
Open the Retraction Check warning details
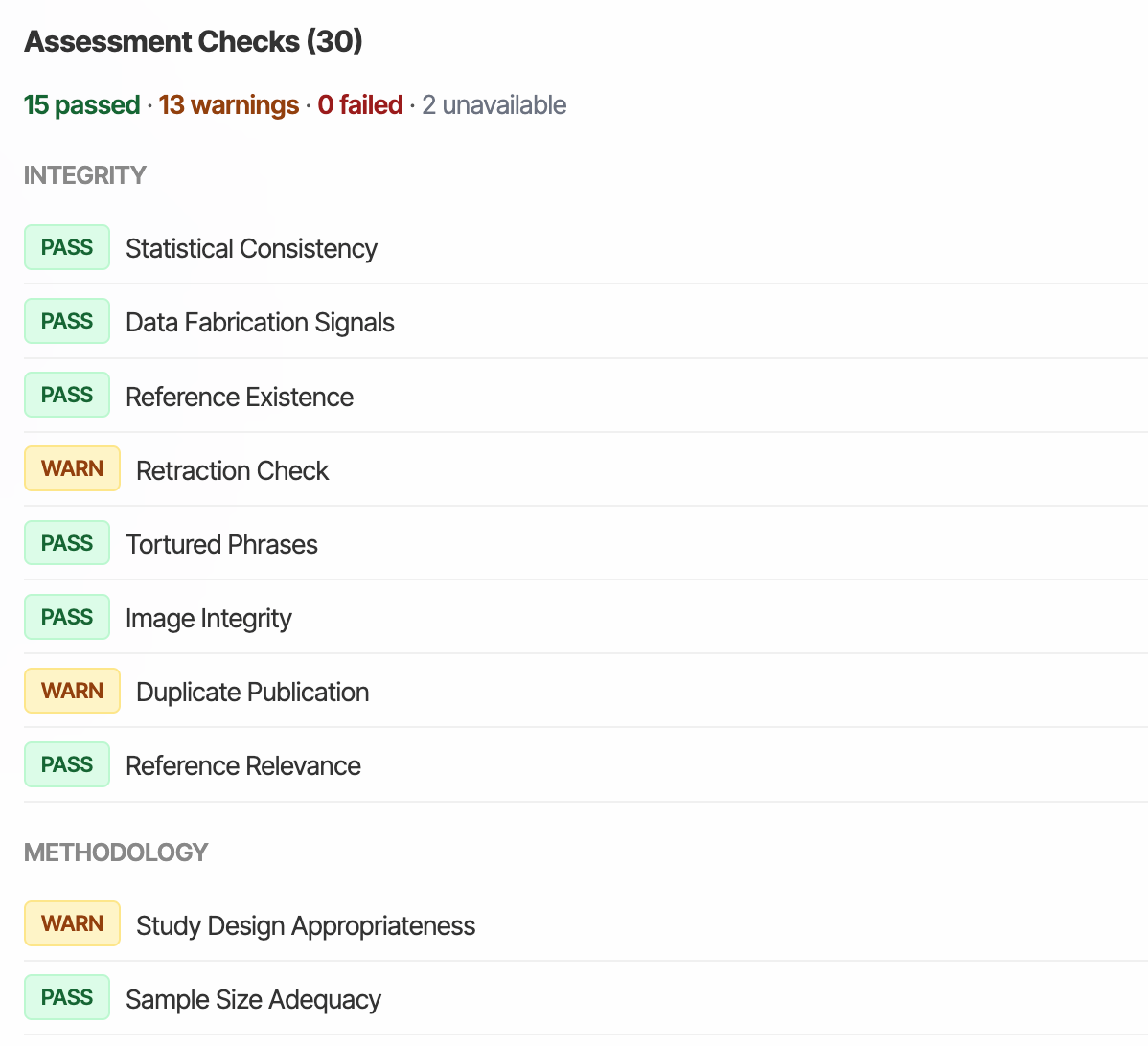point(232,470)
